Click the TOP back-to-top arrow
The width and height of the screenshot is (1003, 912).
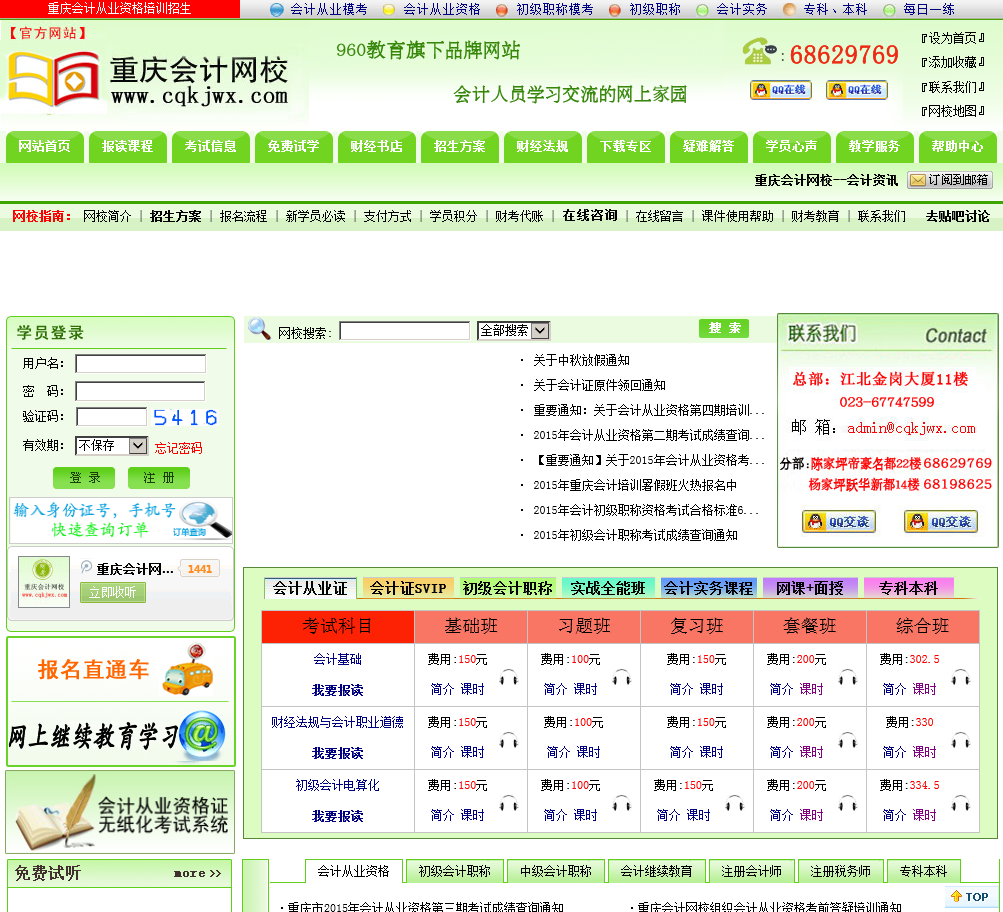tap(970, 897)
